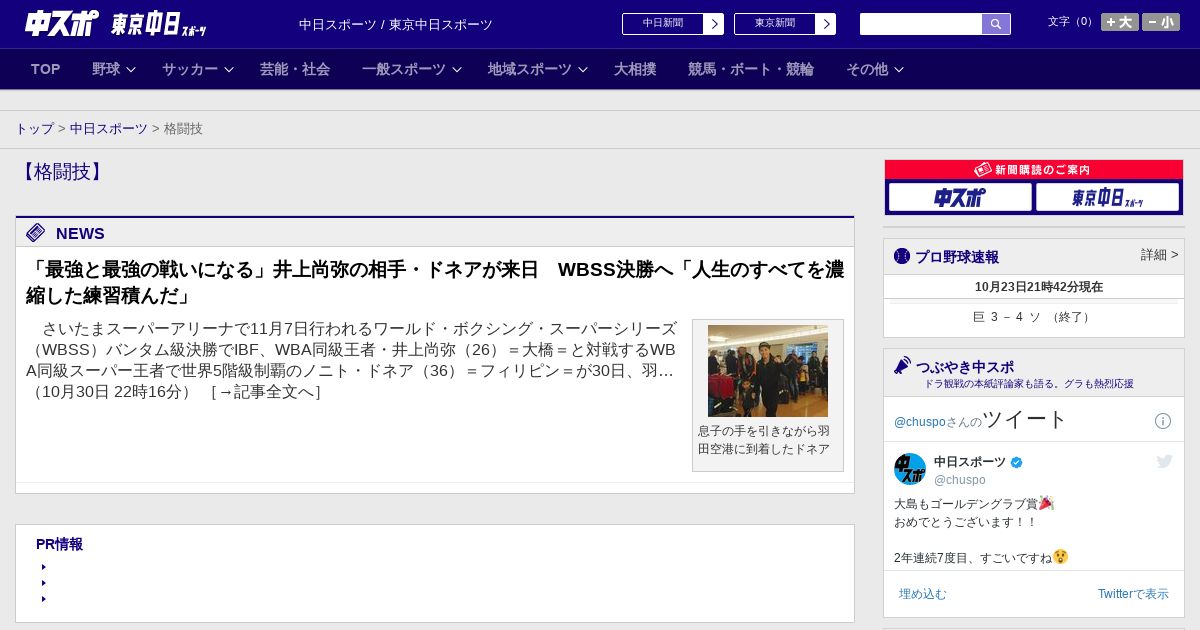Open プロ野球速報 heading link
The height and width of the screenshot is (630, 1200).
(957, 257)
